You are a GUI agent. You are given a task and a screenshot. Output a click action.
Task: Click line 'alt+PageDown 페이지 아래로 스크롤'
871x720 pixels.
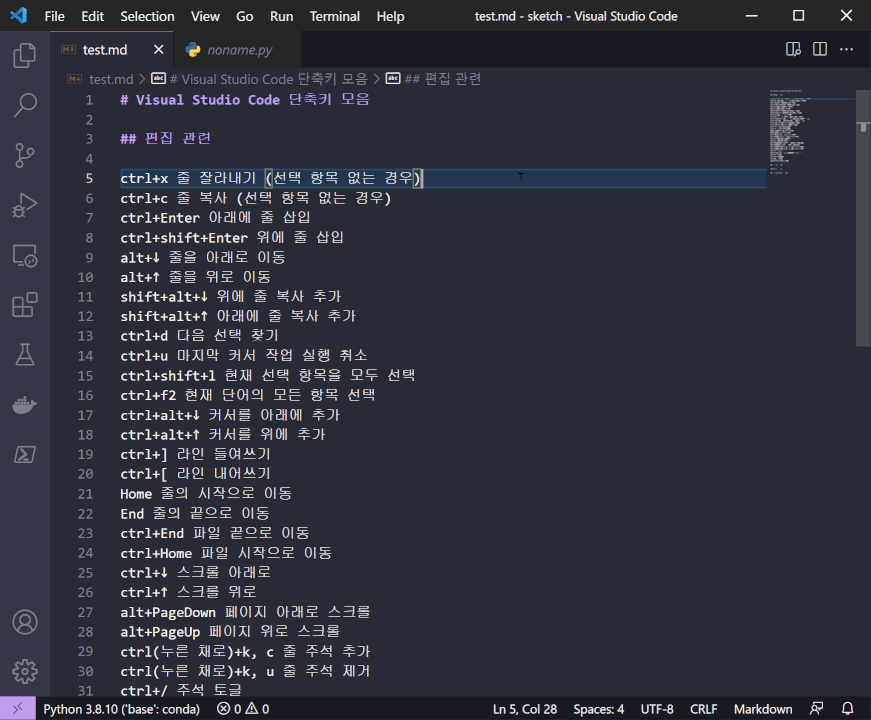point(245,612)
